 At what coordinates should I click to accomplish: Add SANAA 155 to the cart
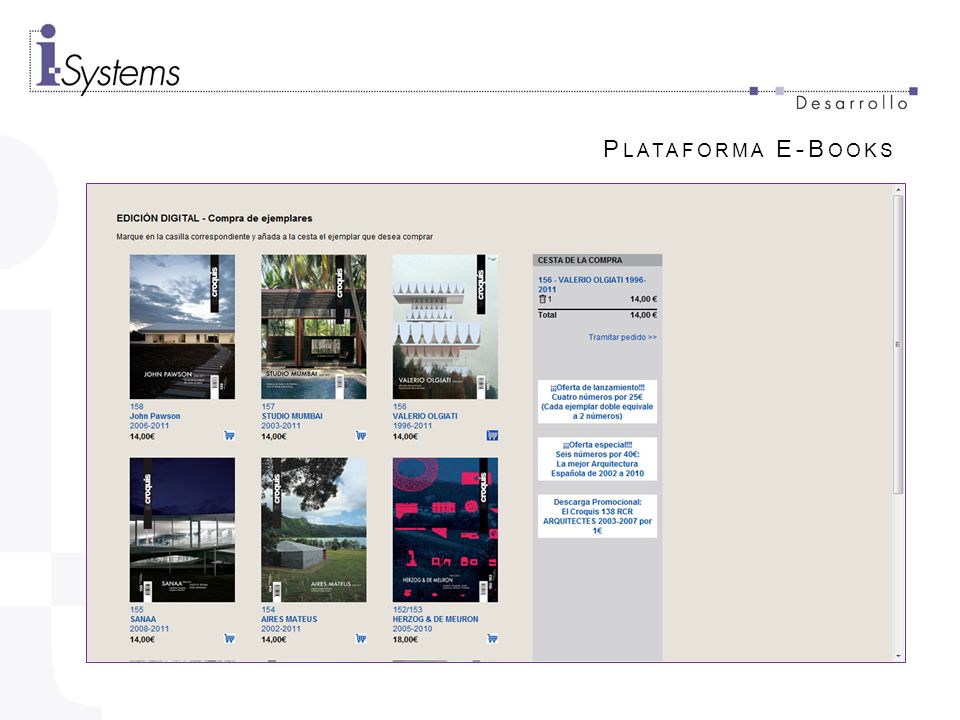(229, 639)
